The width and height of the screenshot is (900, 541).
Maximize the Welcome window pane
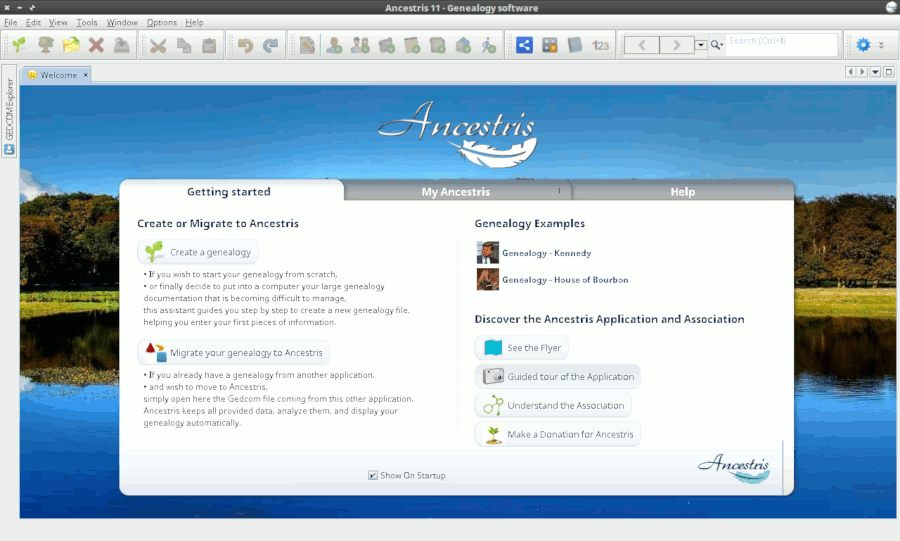click(889, 72)
